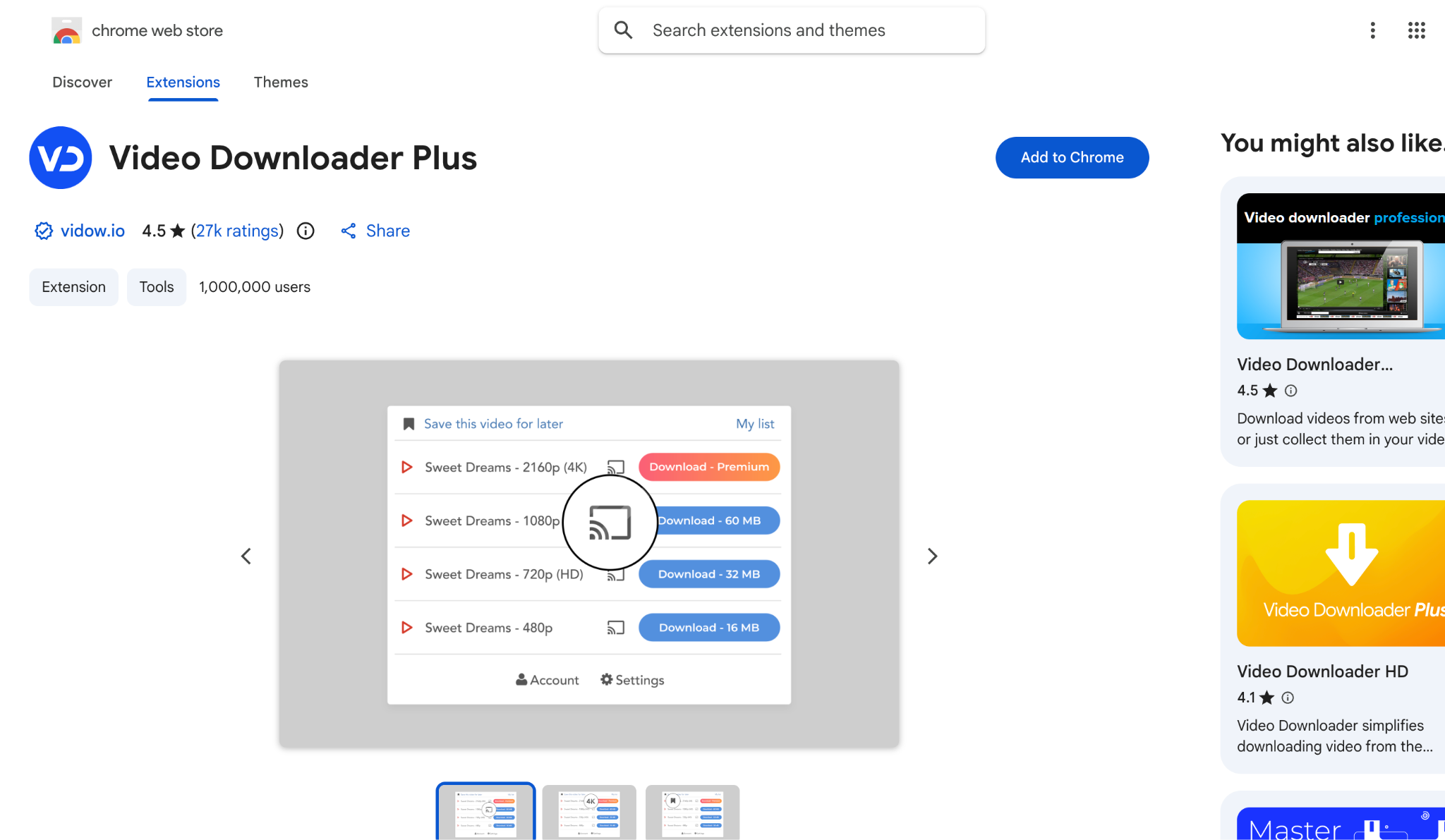1445x840 pixels.
Task: Click the Add to Chrome button
Action: [1072, 157]
